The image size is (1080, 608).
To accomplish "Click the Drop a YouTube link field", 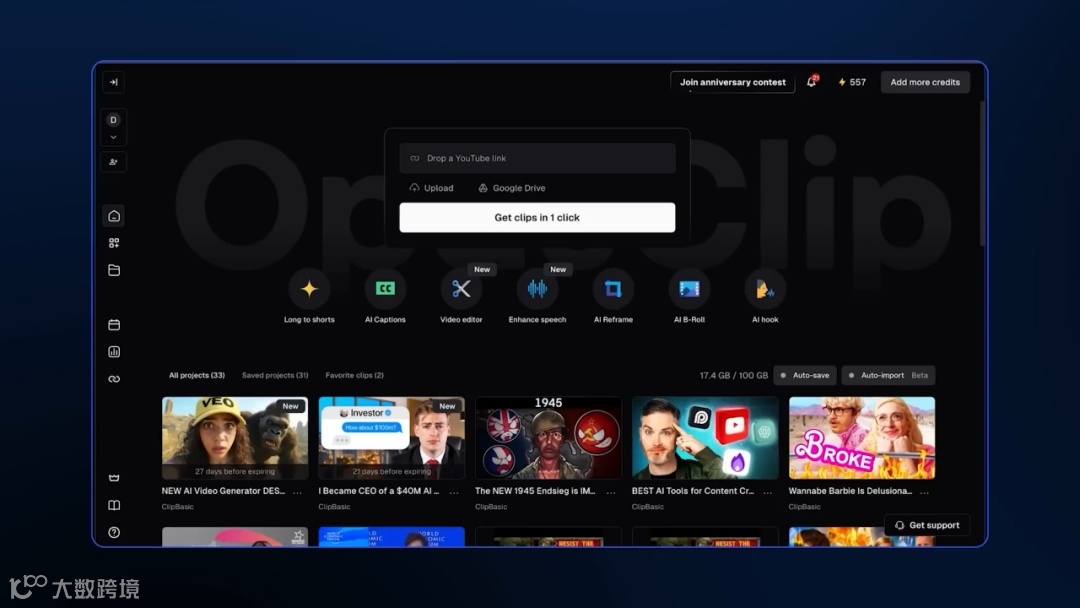I will [x=537, y=158].
